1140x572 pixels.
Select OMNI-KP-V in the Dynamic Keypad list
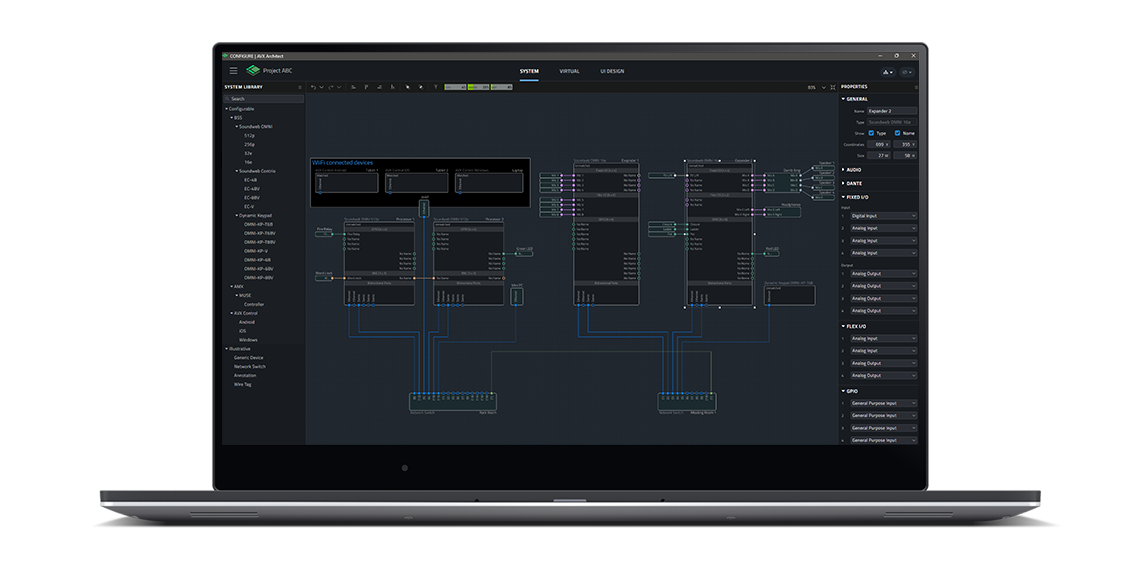[256, 251]
